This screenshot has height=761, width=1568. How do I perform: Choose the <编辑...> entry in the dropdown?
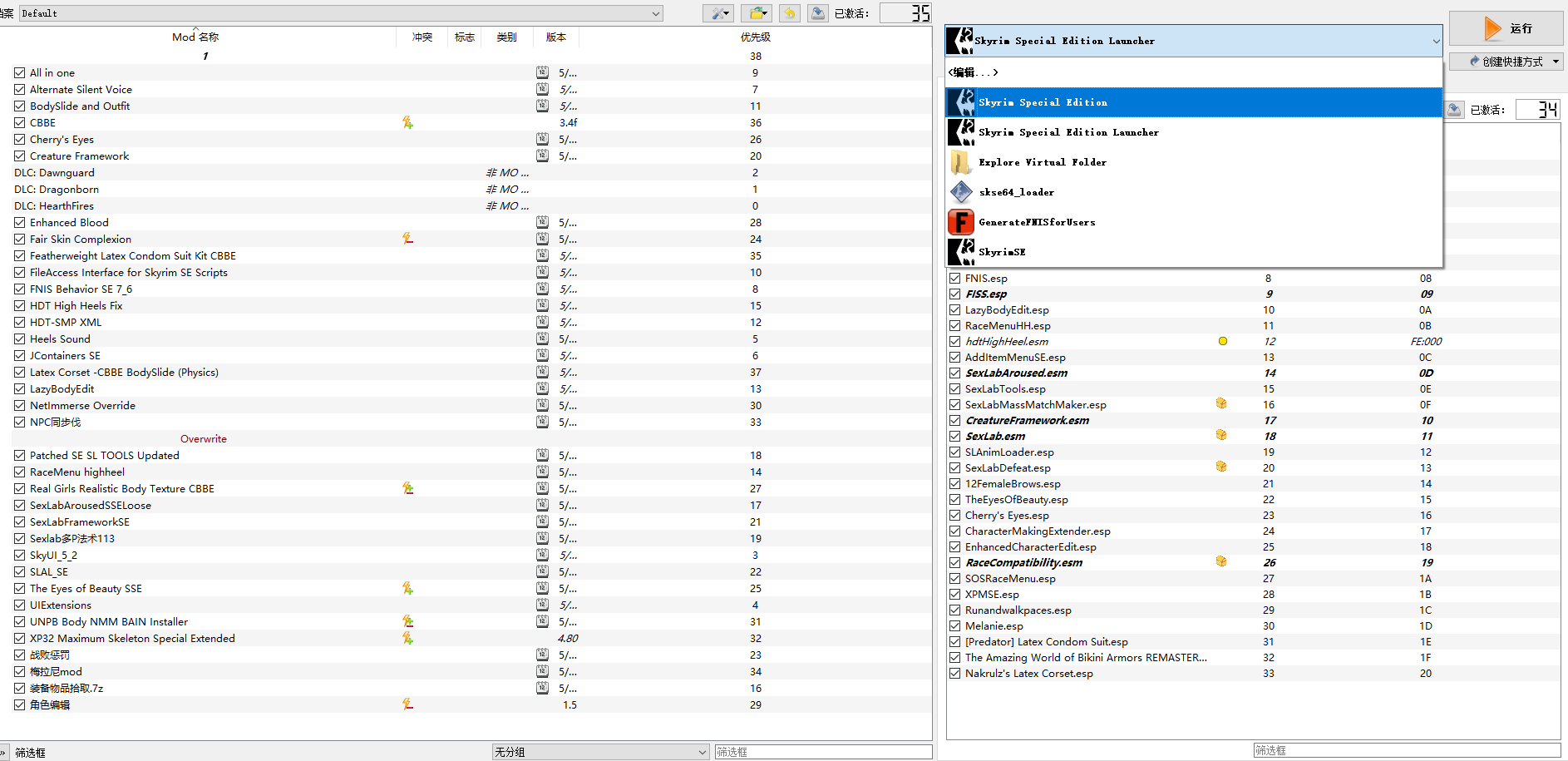pyautogui.click(x=973, y=72)
